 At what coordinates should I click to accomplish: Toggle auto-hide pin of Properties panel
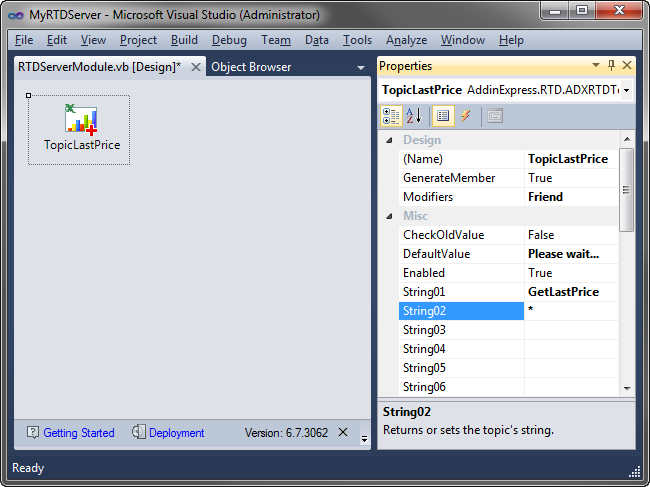611,65
